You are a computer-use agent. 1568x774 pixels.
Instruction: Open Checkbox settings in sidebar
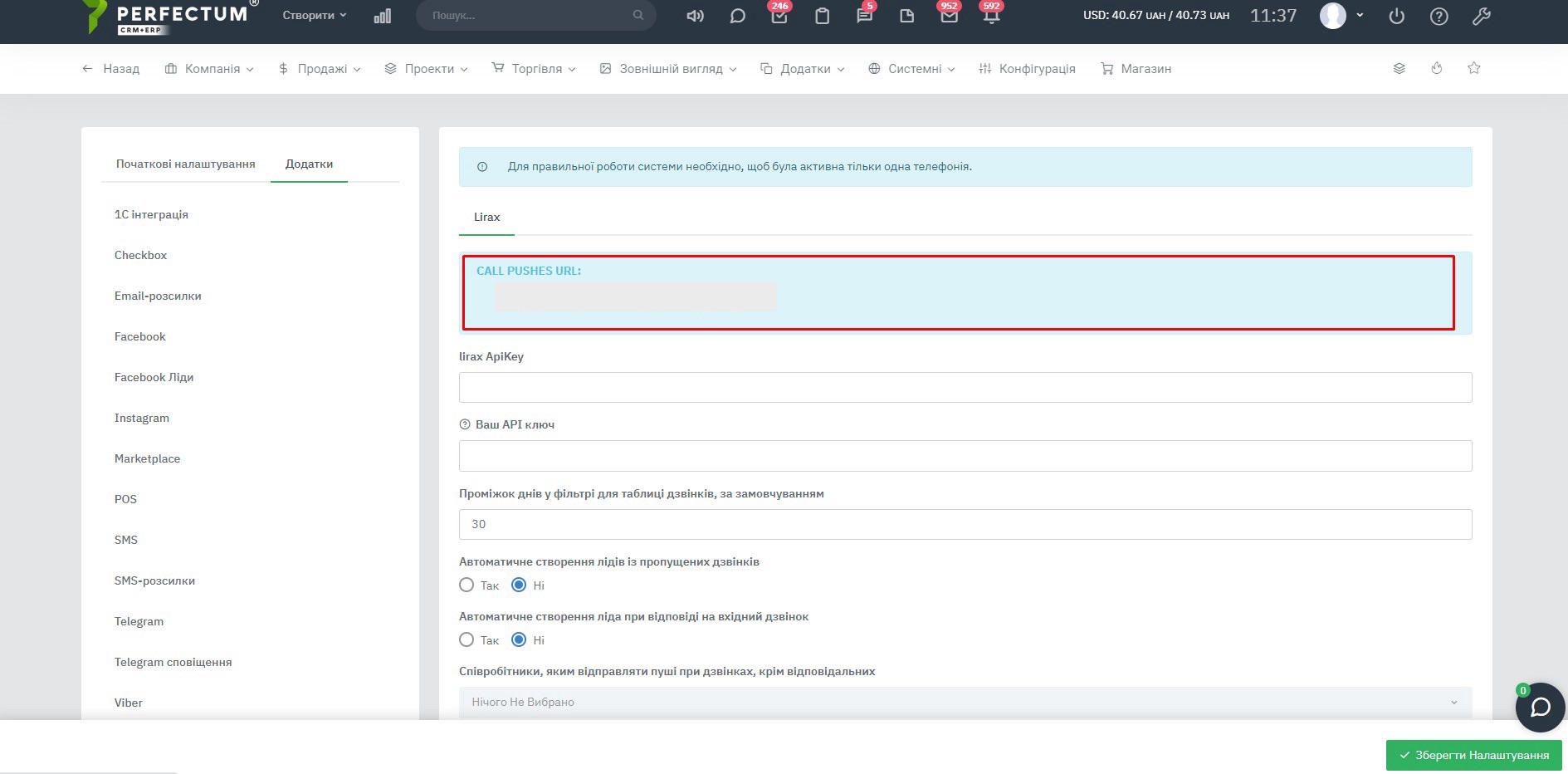pos(141,255)
